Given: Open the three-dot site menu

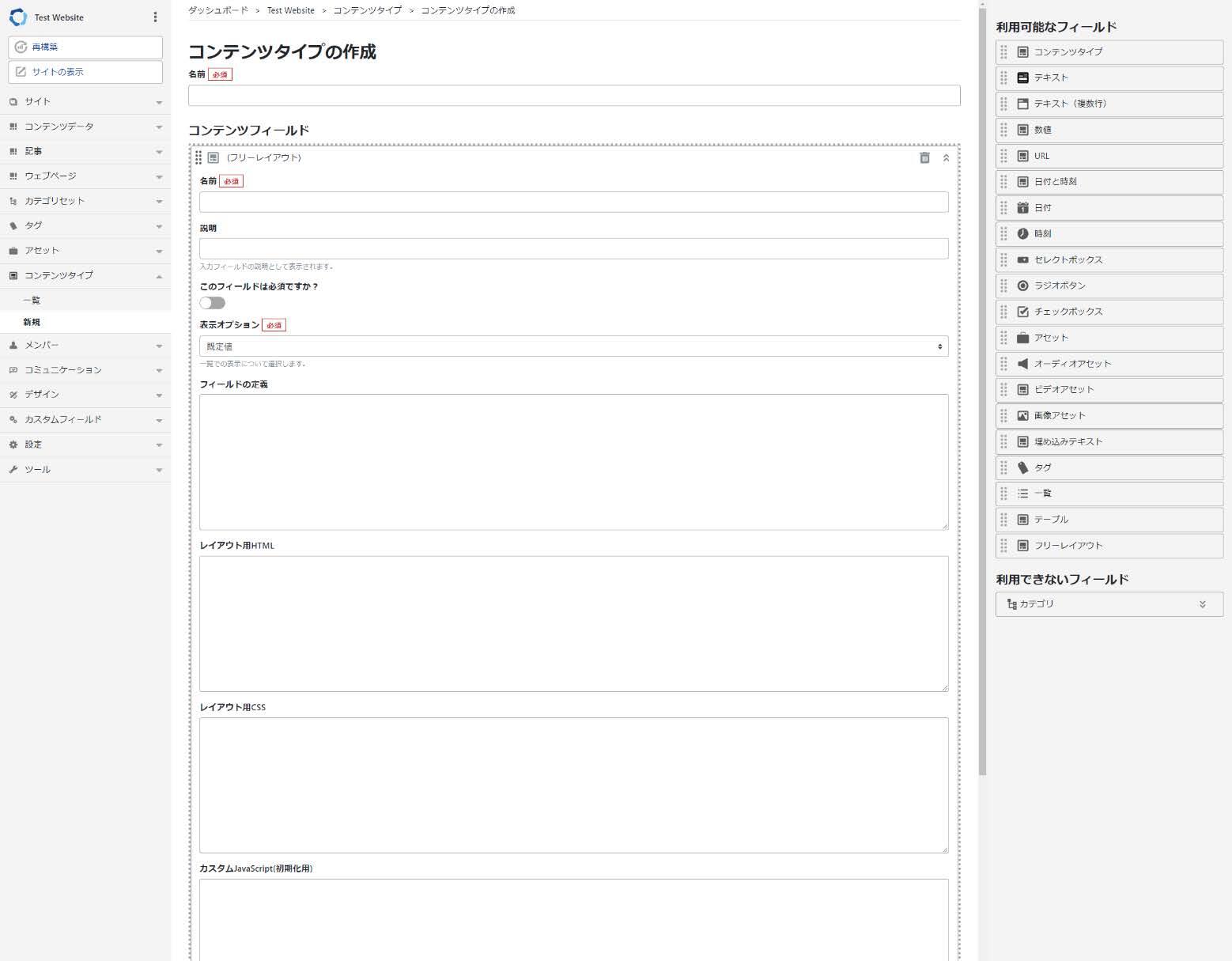Looking at the screenshot, I should 155,17.
